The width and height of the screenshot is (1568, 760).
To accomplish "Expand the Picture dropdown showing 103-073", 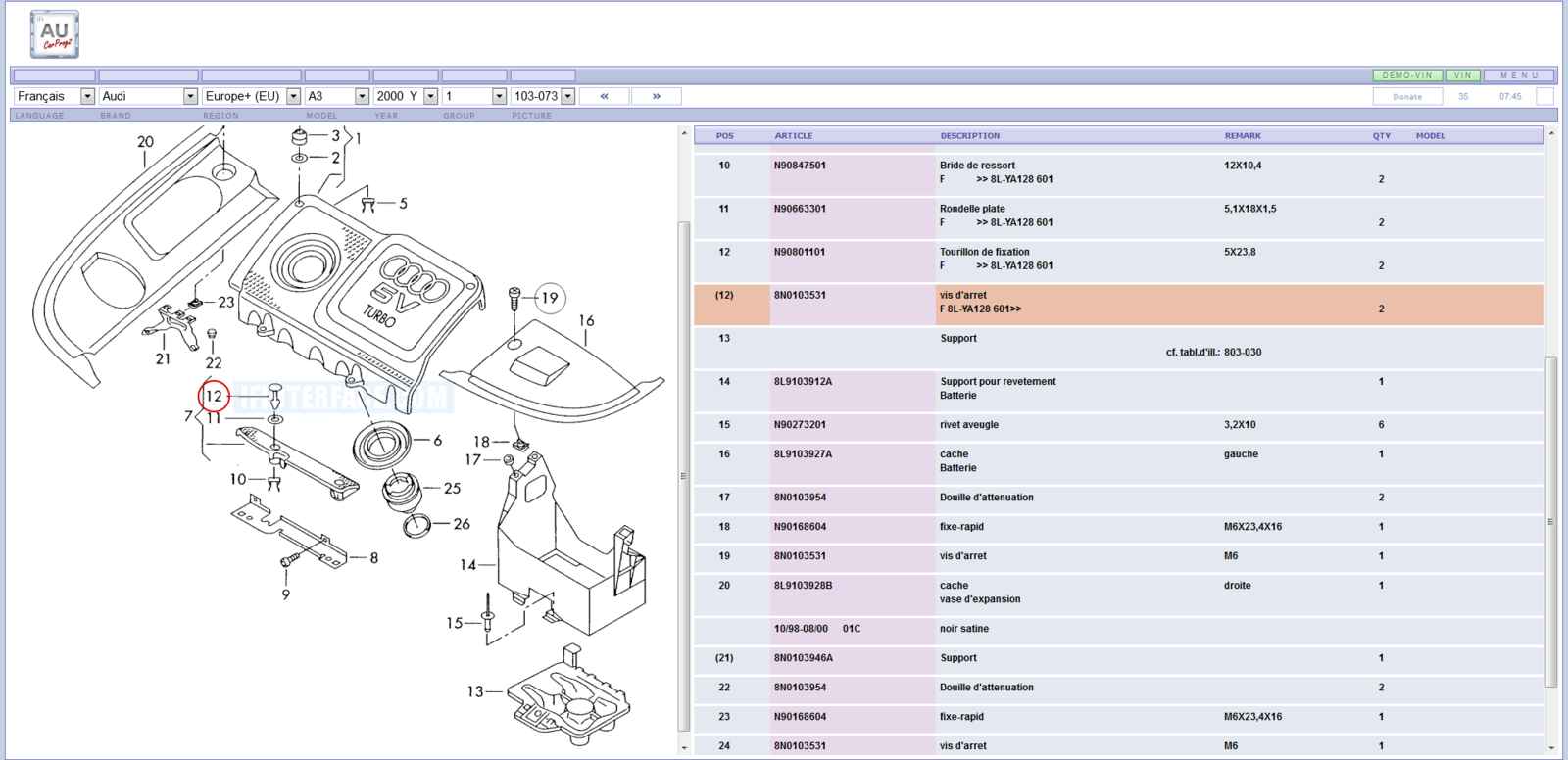I will pyautogui.click(x=567, y=96).
